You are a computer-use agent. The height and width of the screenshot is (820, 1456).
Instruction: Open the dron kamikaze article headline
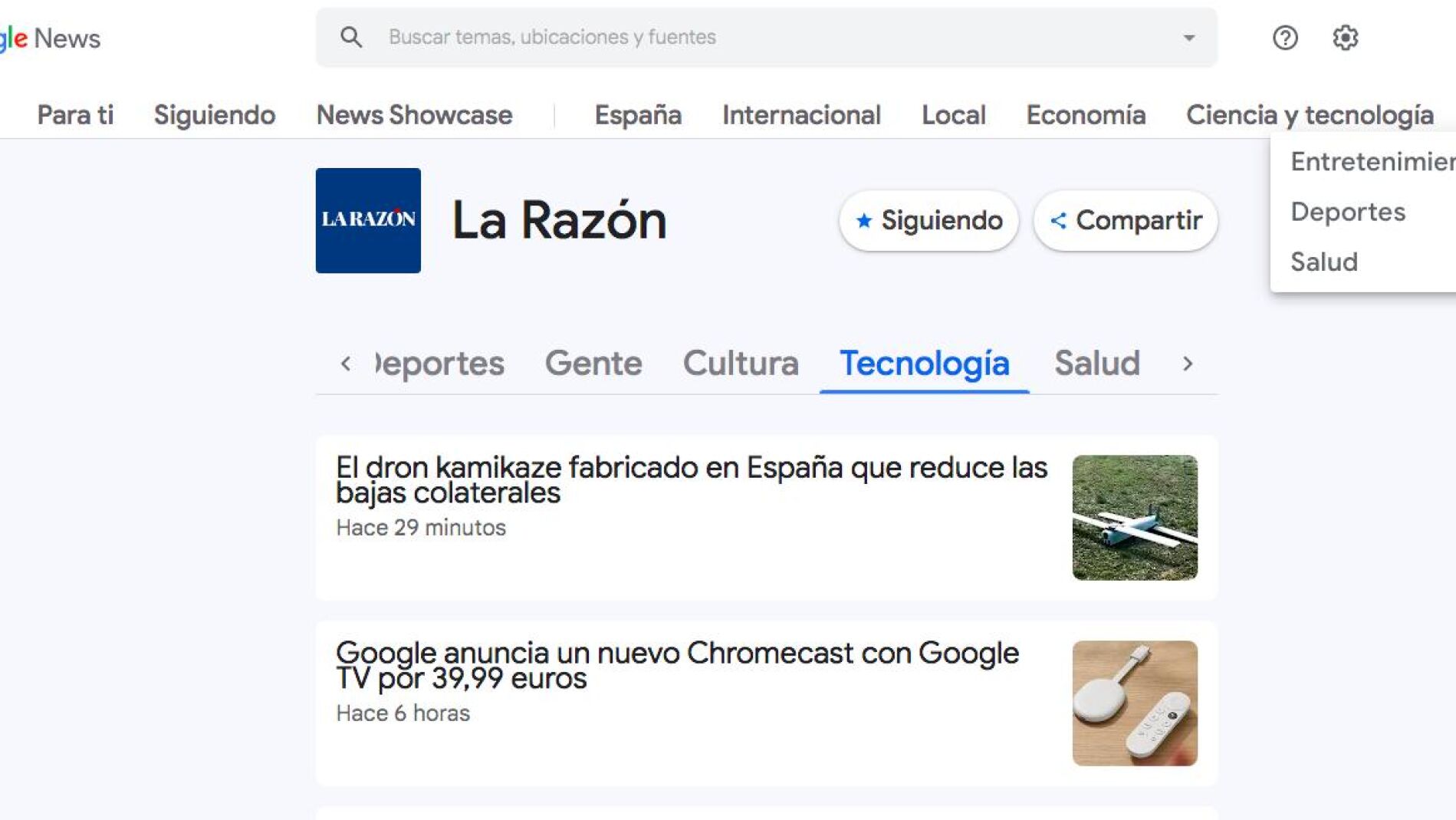click(692, 479)
